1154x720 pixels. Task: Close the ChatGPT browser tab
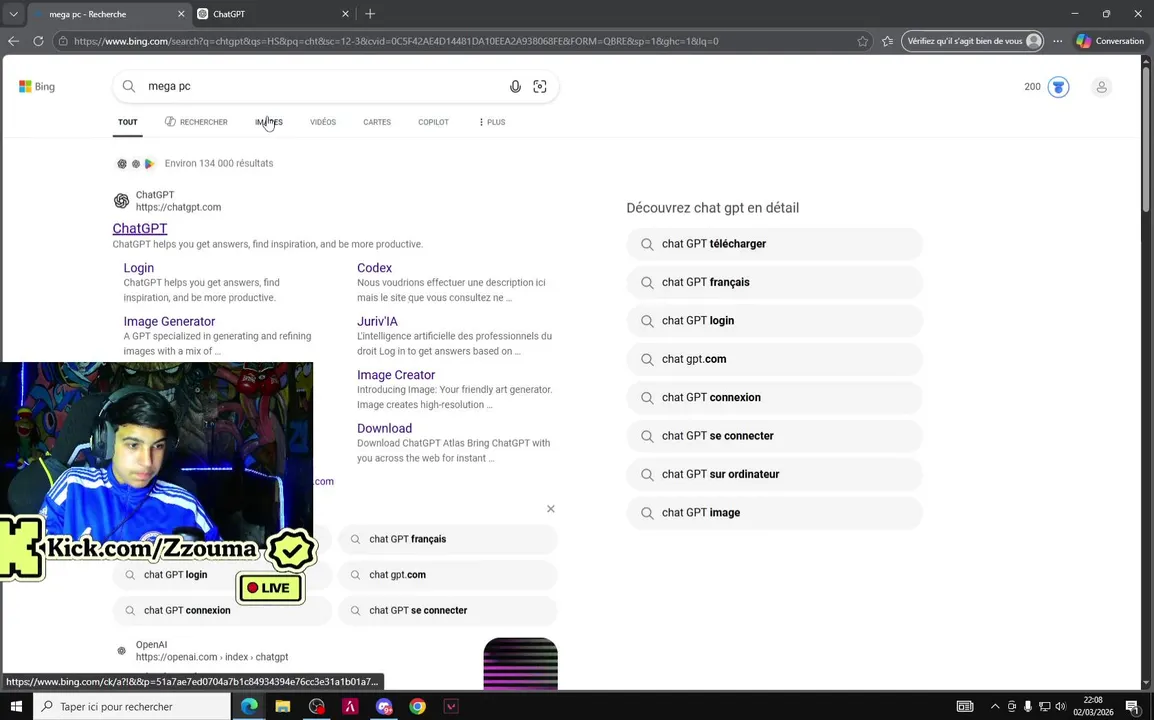point(345,14)
